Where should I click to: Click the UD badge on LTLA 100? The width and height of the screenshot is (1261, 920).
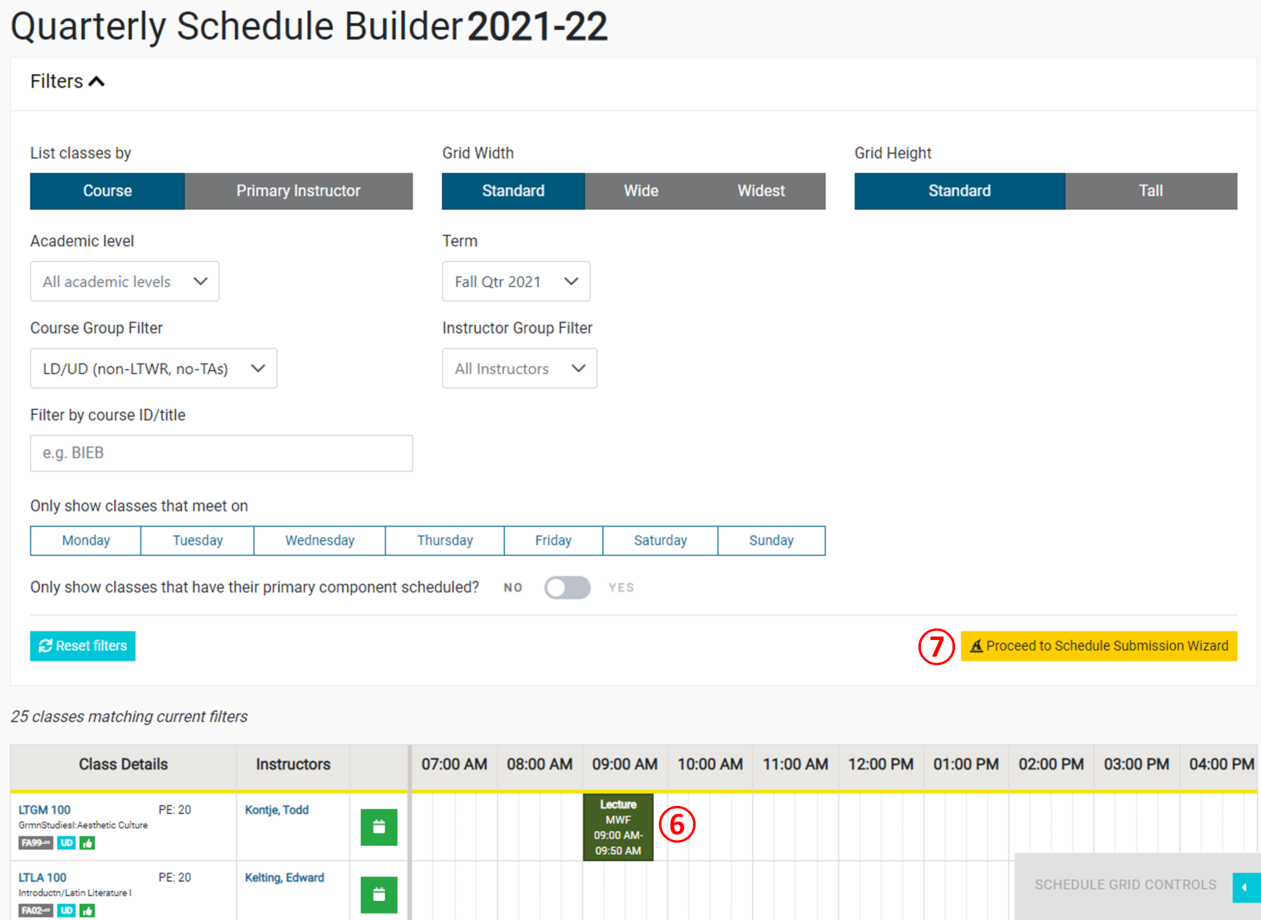coord(66,911)
